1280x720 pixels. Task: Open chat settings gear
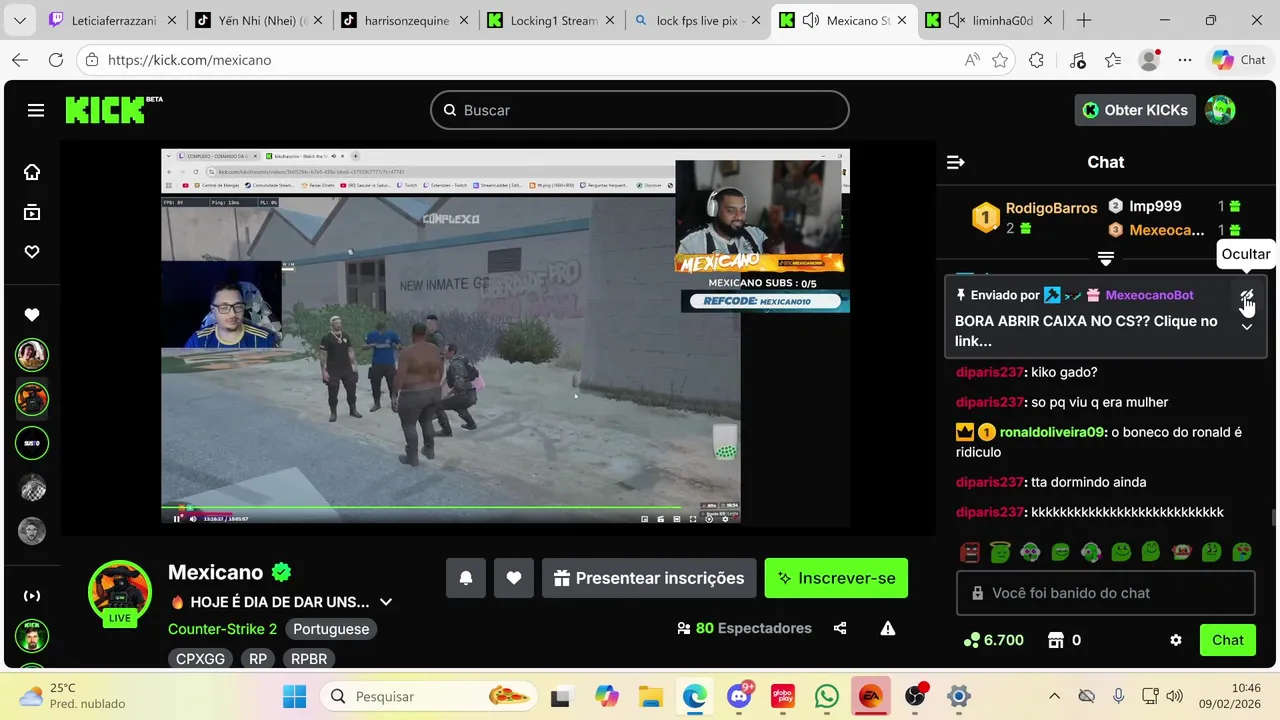click(1176, 640)
